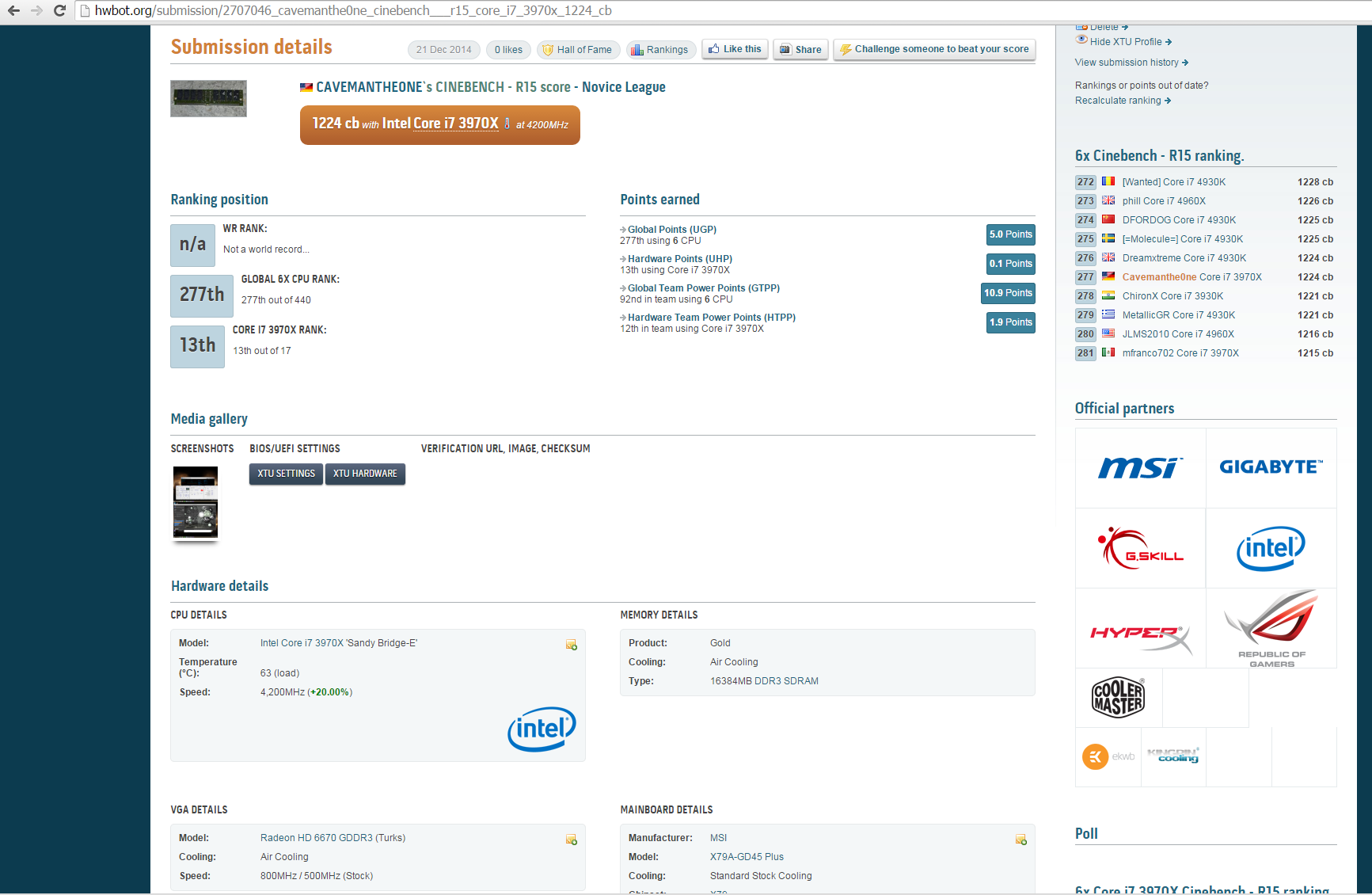
Task: Open Cavemanthe0ne highlighted ranking entry
Action: [1191, 277]
